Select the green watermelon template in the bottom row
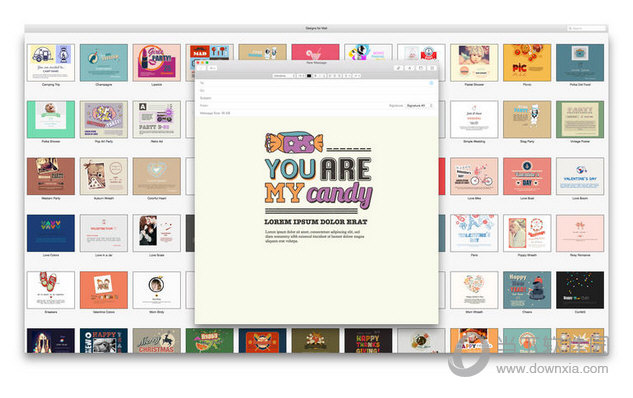The width and height of the screenshot is (633, 398). coord(210,341)
